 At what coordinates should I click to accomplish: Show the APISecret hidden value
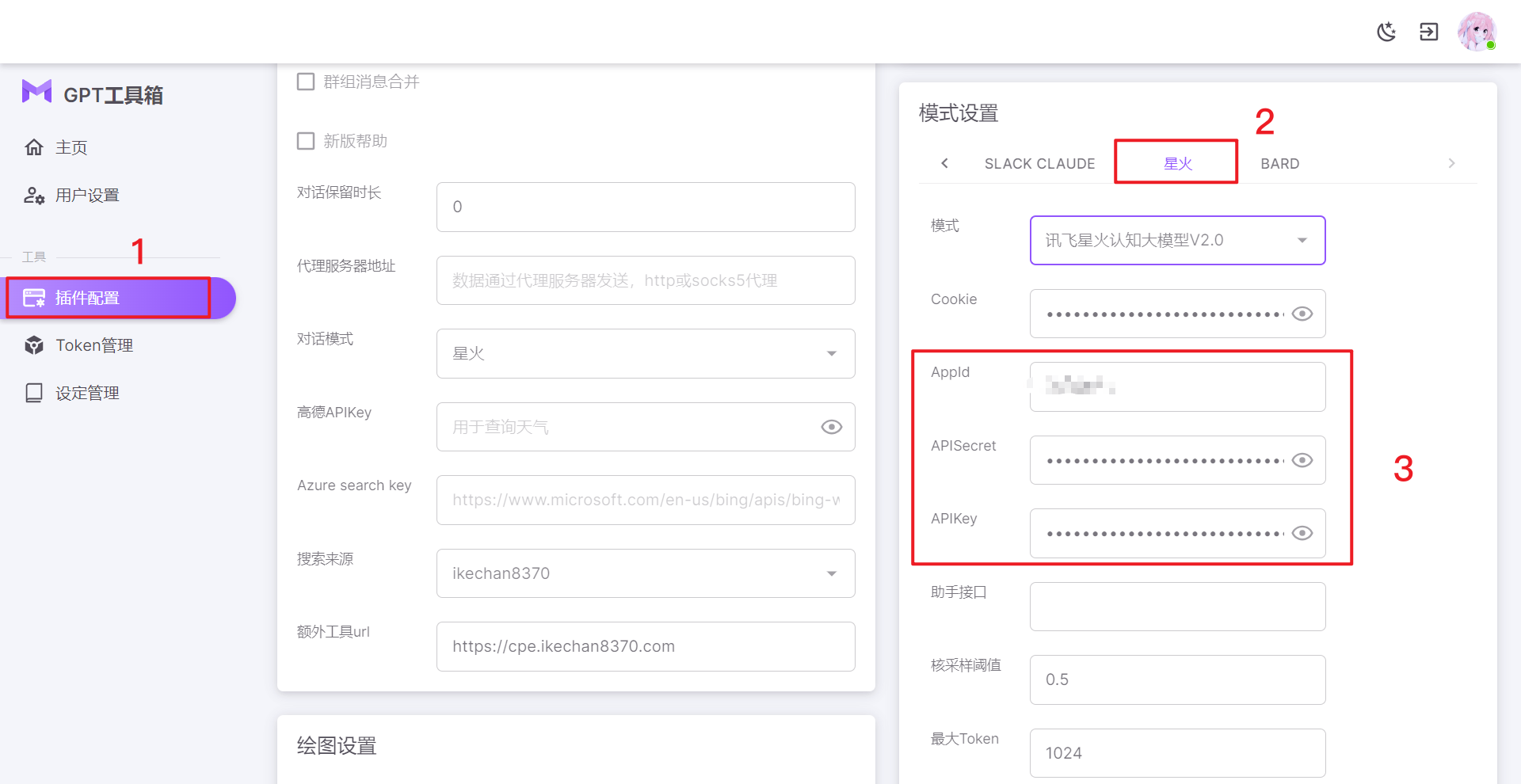1302,460
